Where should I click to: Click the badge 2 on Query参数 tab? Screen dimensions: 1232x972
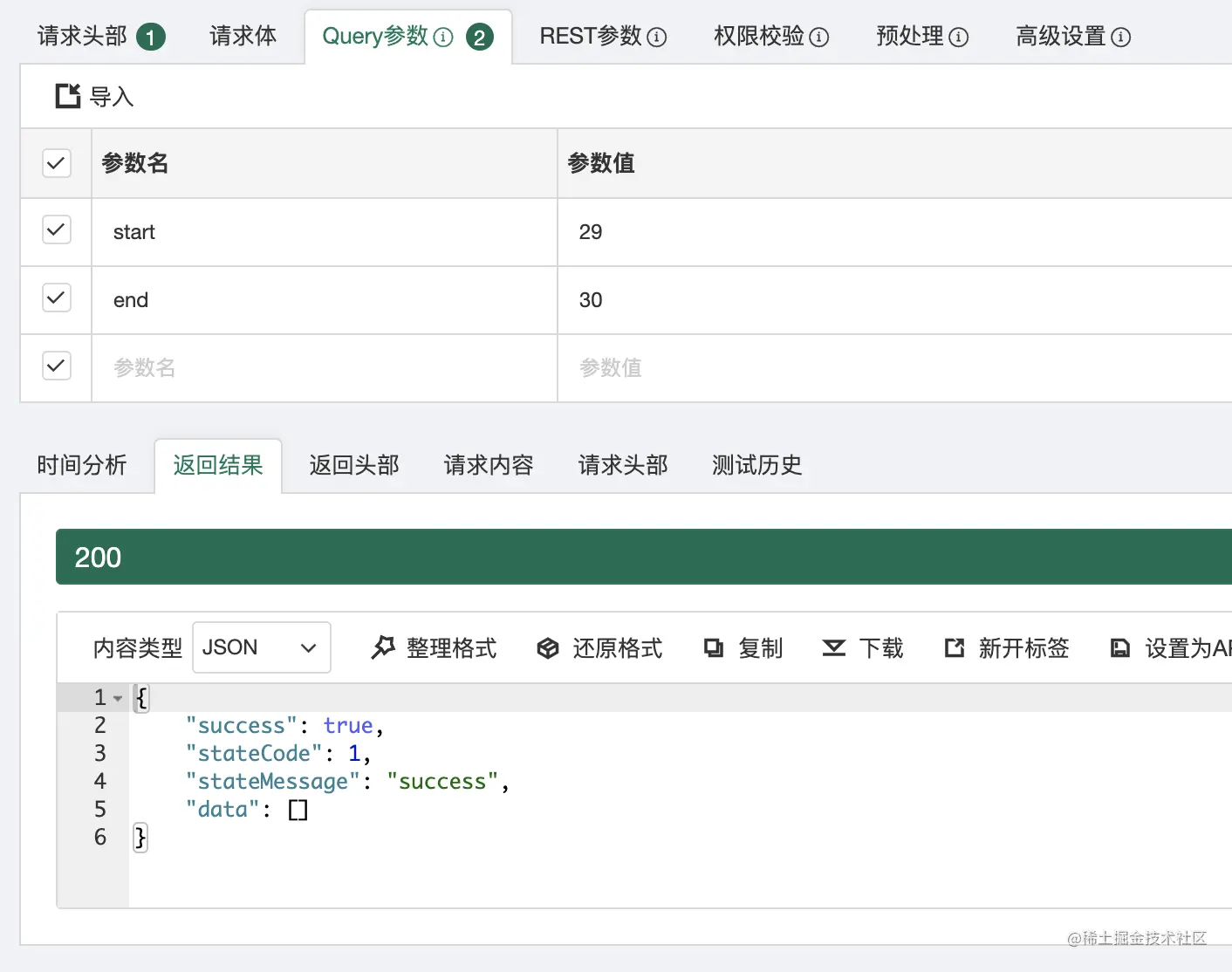point(479,38)
